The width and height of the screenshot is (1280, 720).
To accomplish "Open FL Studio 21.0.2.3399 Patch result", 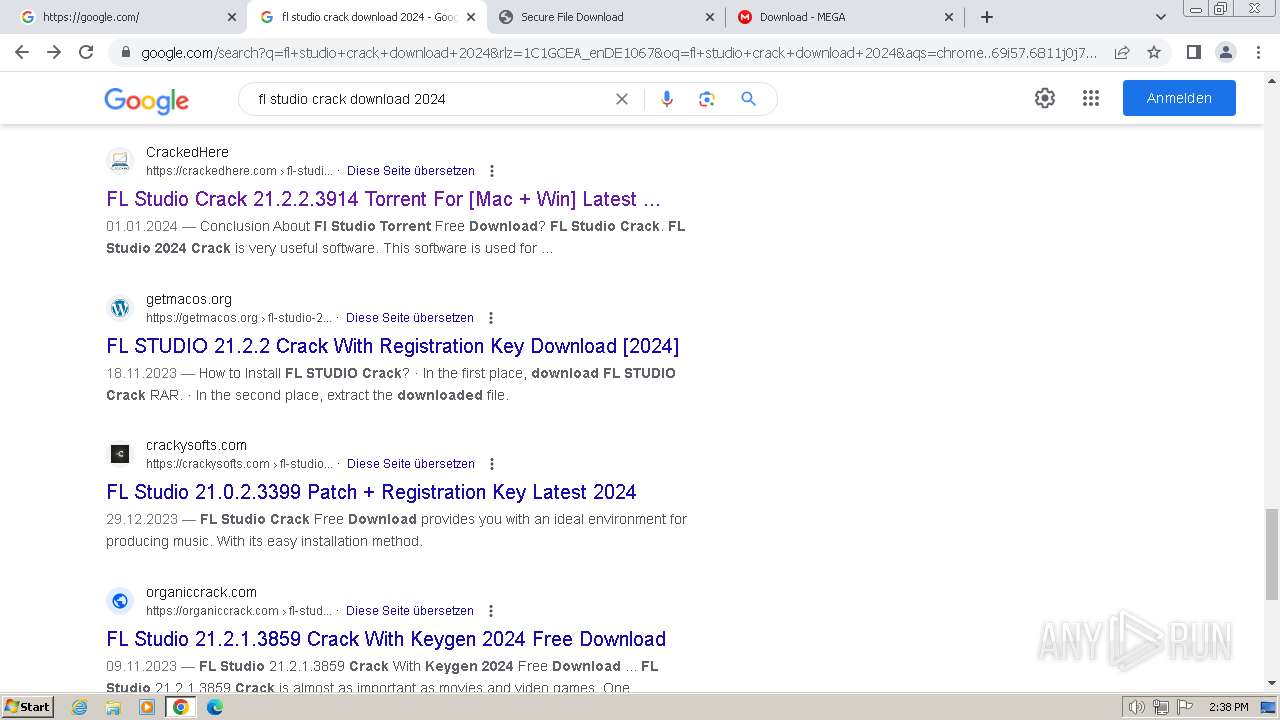I will [371, 492].
